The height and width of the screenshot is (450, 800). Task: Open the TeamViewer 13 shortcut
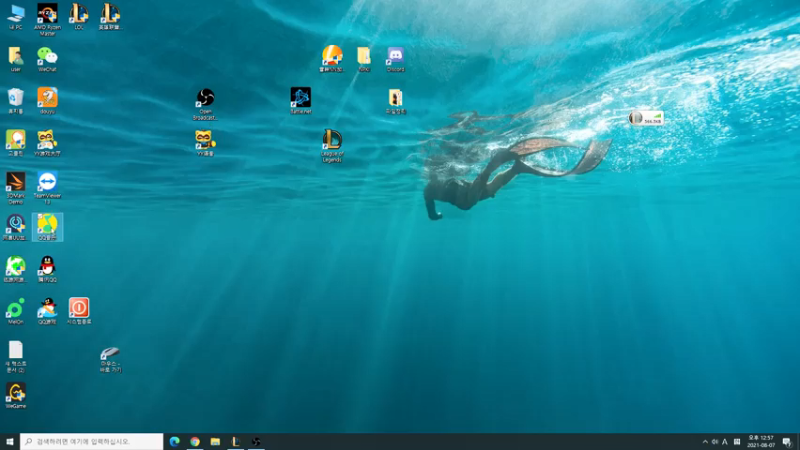47,188
